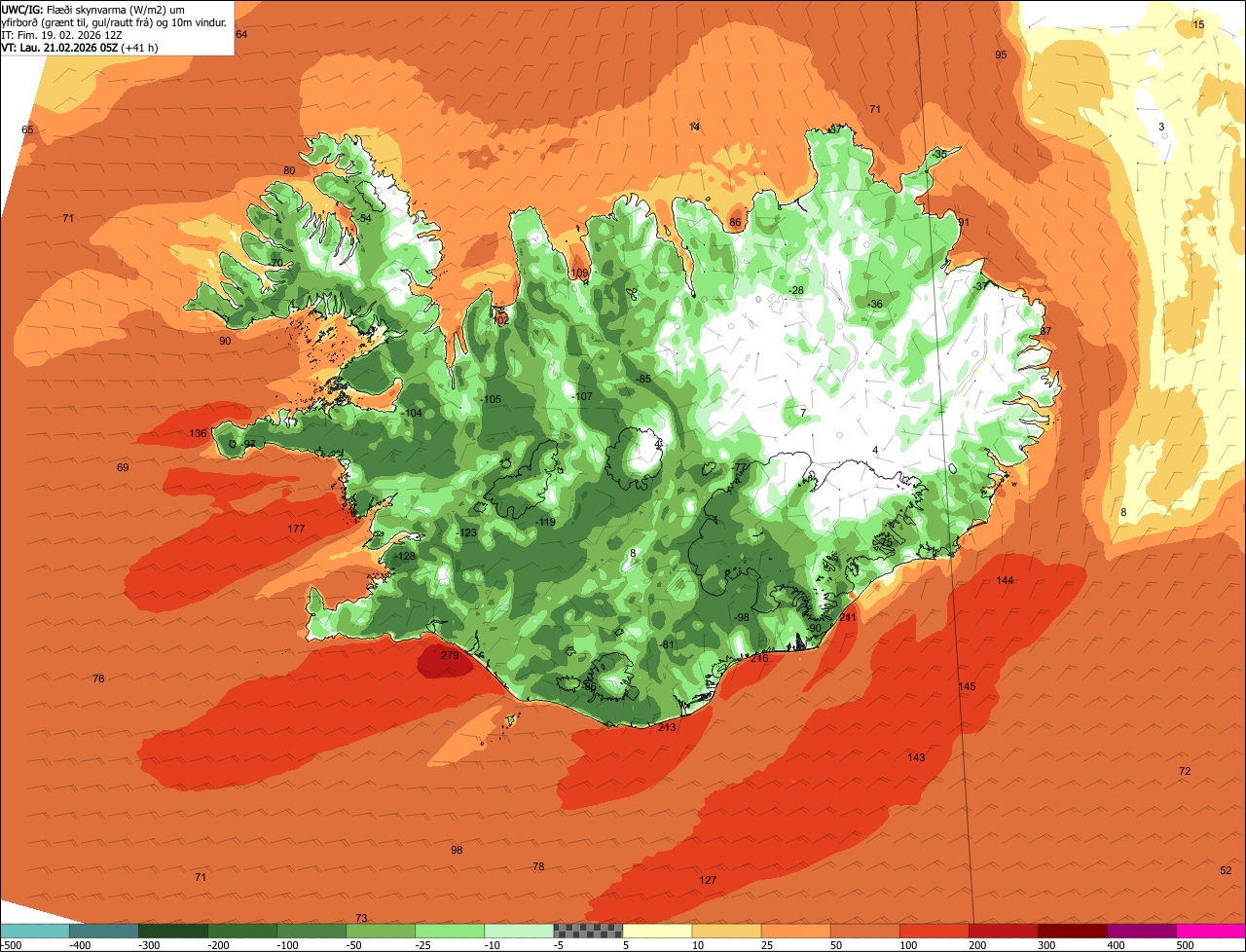This screenshot has height=952, width=1246.
Task: Click the flux value 177 west of Iceland
Action: [297, 529]
